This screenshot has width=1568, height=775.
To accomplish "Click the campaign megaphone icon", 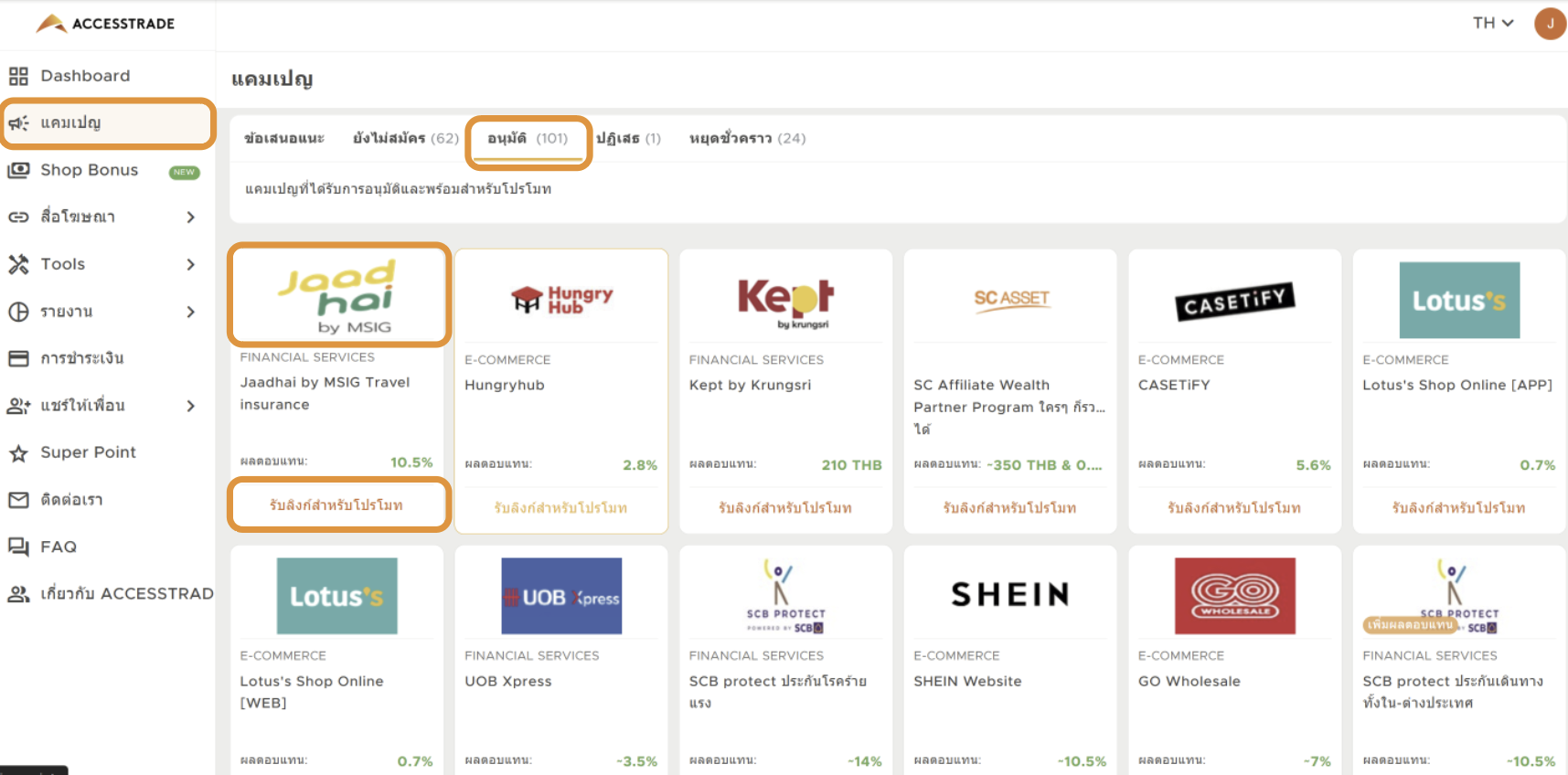I will [x=18, y=122].
